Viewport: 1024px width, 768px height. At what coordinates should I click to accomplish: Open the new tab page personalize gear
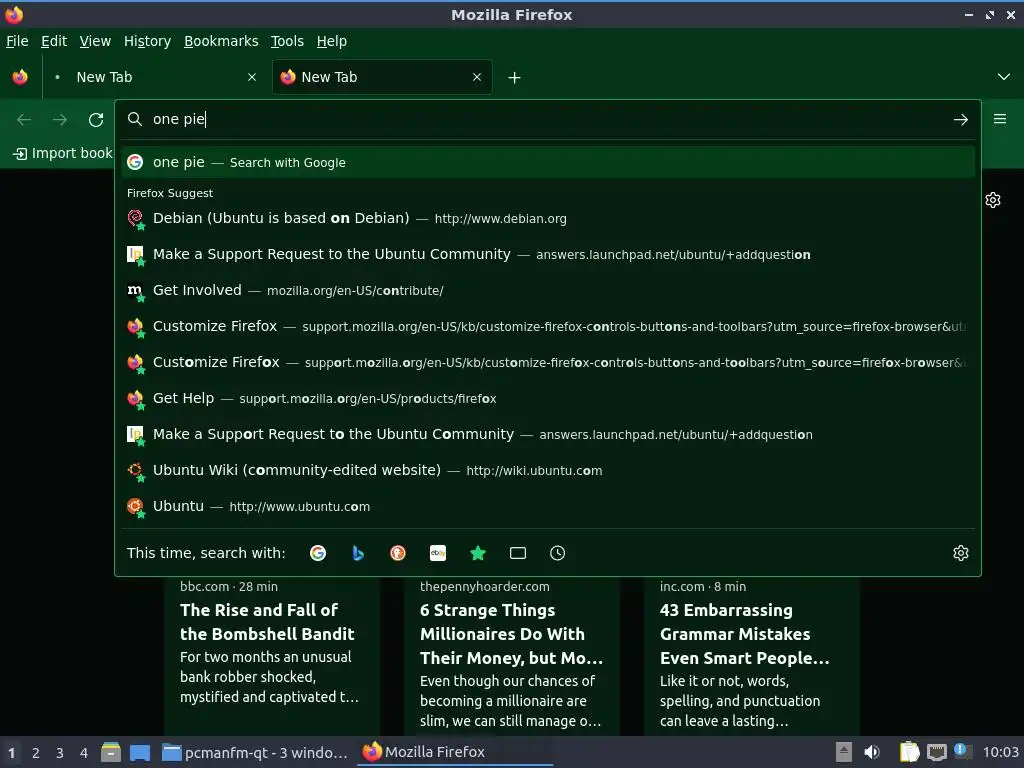[993, 200]
